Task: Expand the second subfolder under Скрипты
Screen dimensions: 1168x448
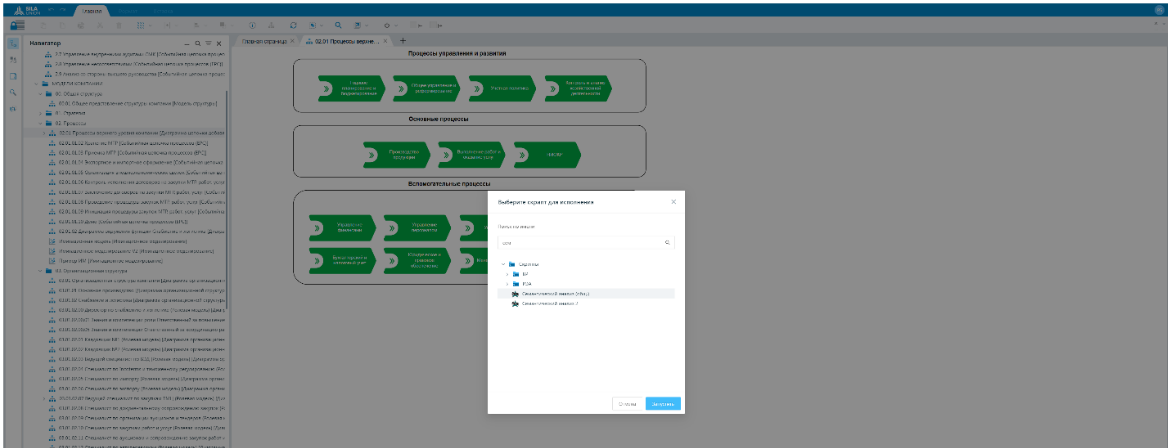Action: [x=508, y=284]
